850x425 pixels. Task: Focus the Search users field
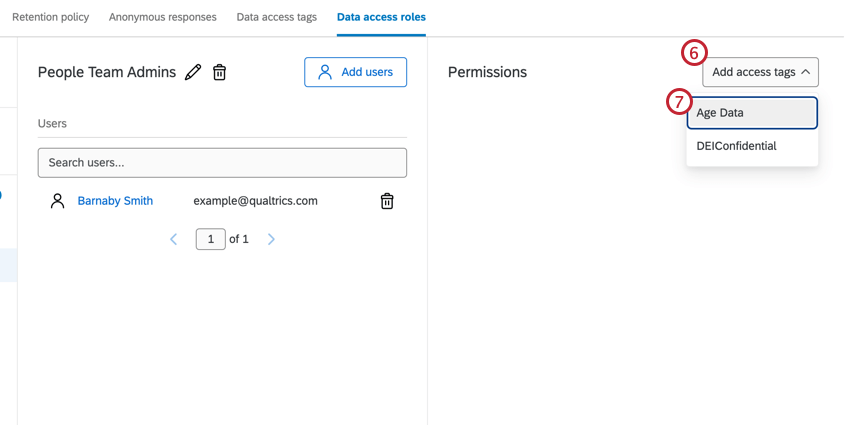[222, 162]
